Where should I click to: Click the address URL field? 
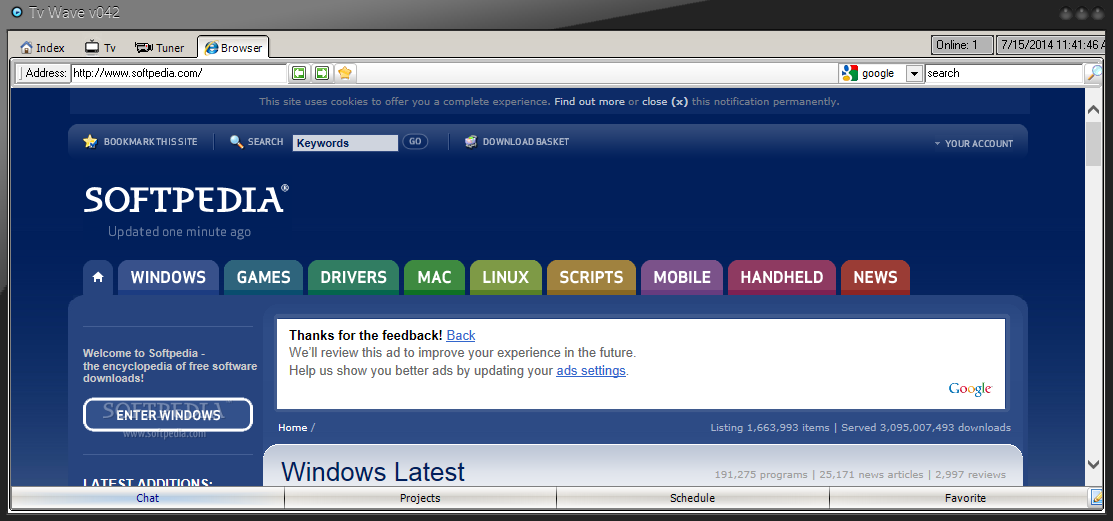click(x=179, y=72)
